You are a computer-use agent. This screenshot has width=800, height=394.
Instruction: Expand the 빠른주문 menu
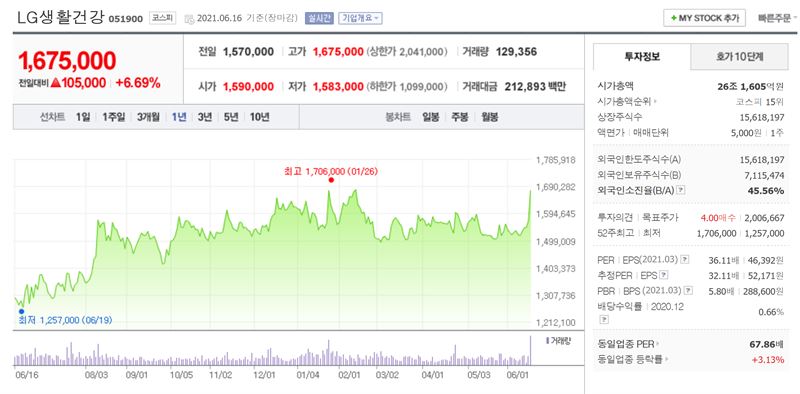click(x=778, y=18)
